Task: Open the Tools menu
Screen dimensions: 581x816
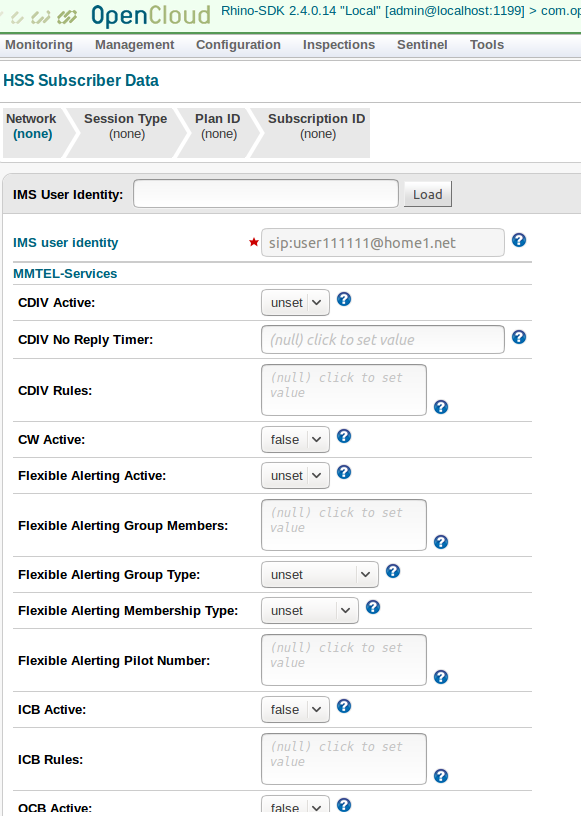Action: [487, 44]
